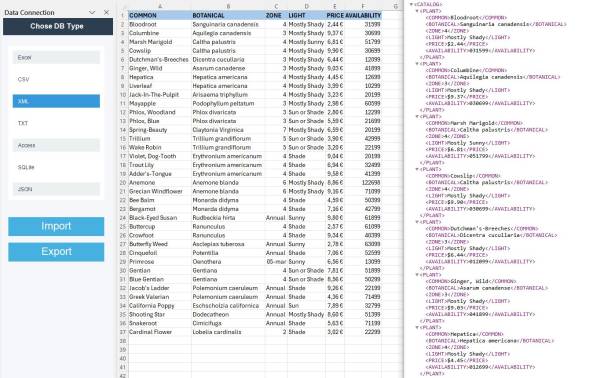Choose CSV in the DB type list
The height and width of the screenshot is (378, 600).
[x=56, y=79]
